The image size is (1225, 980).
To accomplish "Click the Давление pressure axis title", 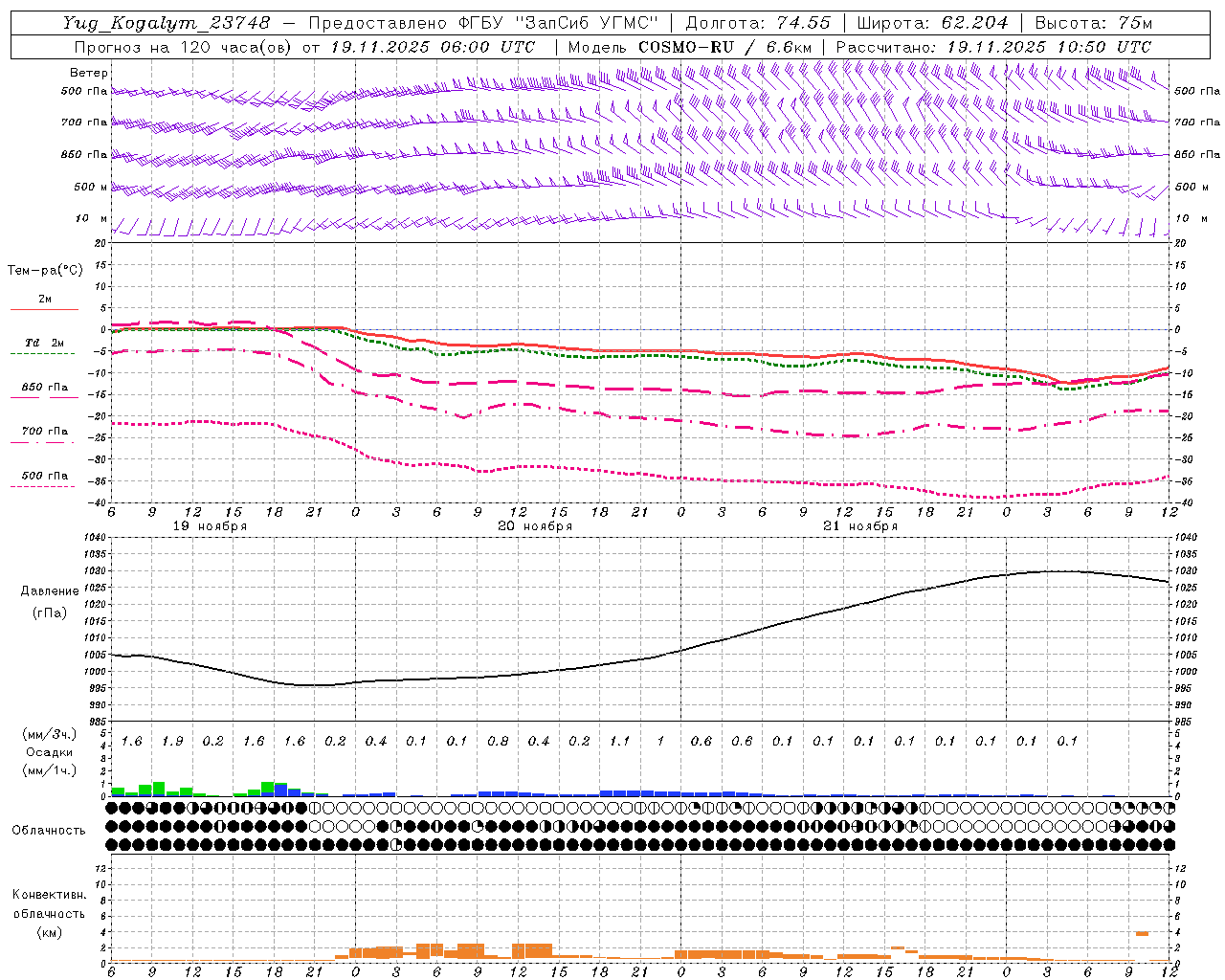I will point(50,591).
